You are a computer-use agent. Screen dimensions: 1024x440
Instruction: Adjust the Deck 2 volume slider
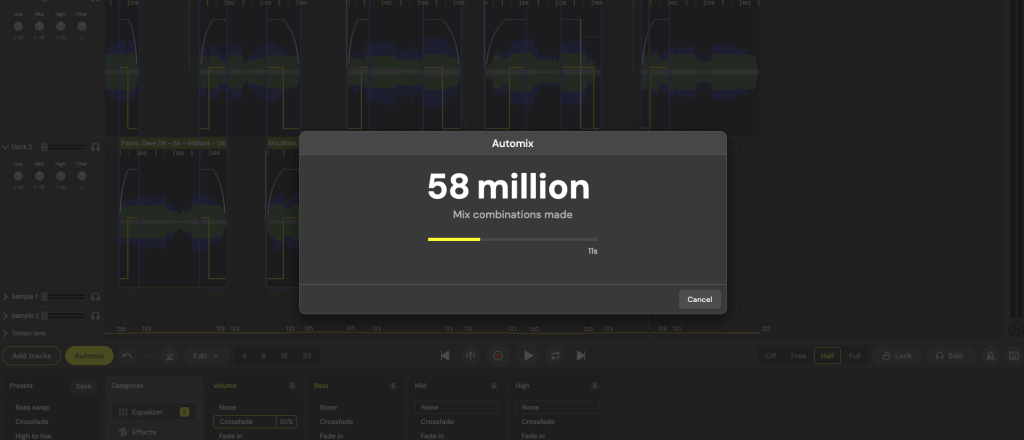[60, 147]
